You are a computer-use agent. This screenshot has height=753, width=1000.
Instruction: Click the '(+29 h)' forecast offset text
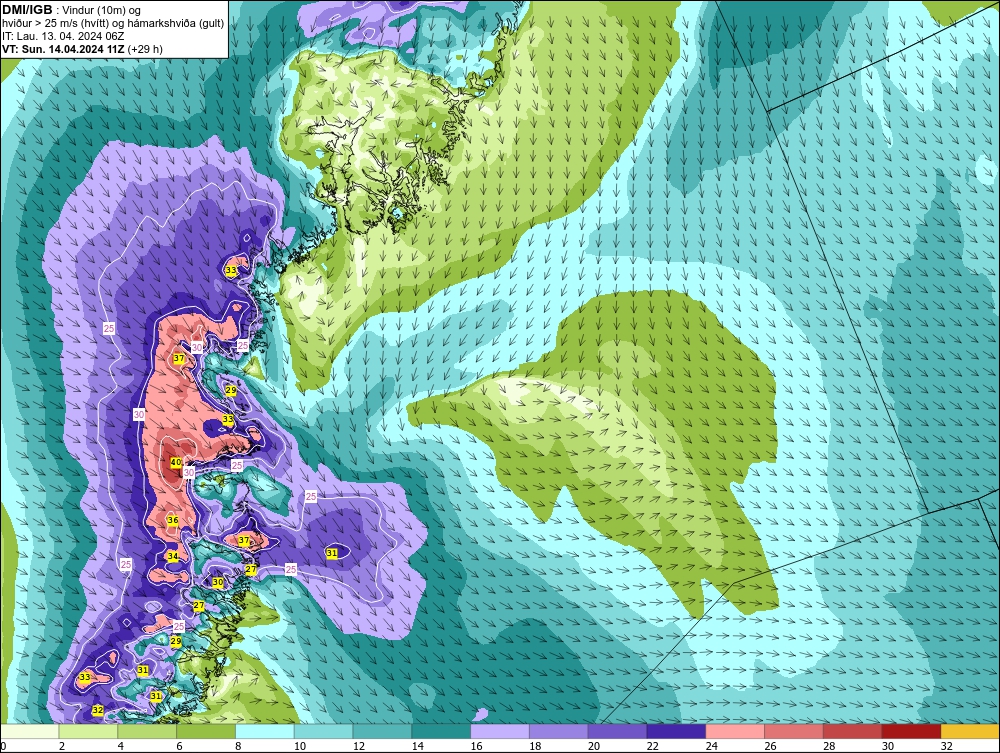coord(145,49)
